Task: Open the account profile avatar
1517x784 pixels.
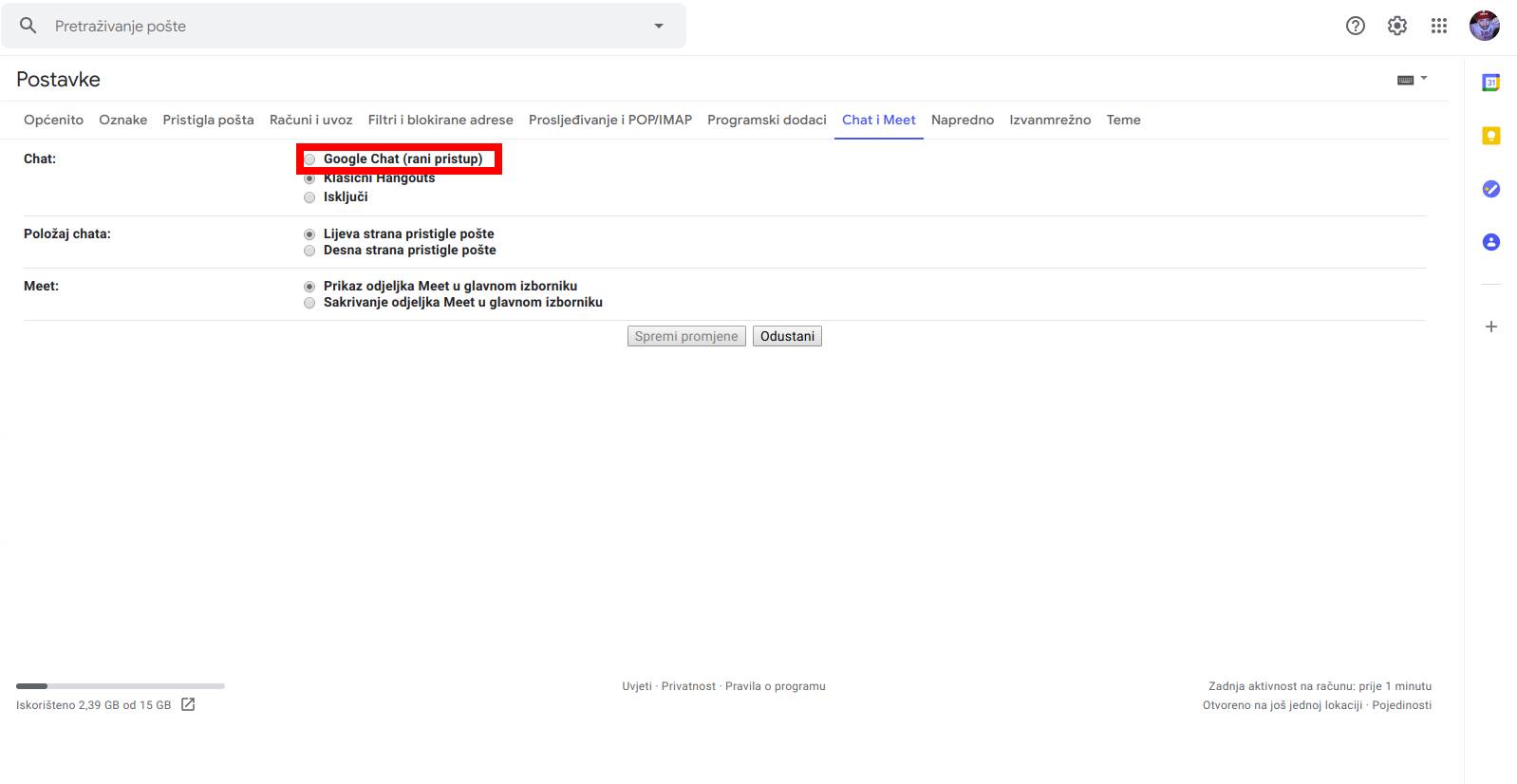Action: pos(1485,26)
